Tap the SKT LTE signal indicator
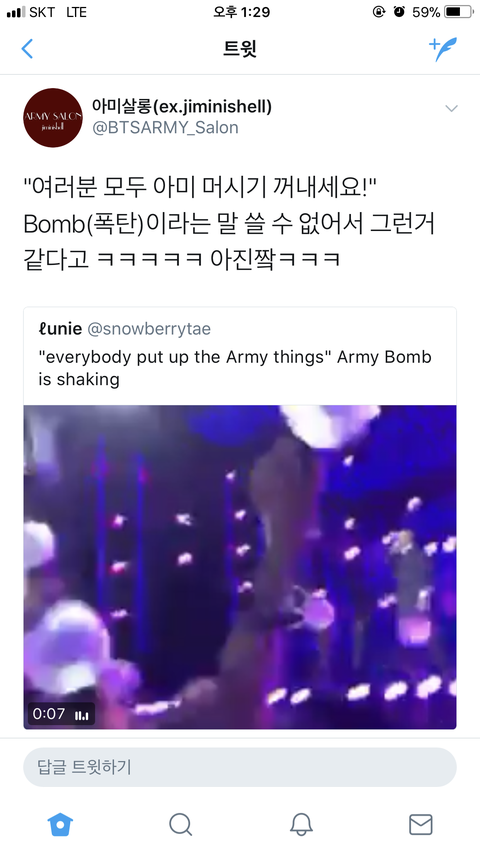The height and width of the screenshot is (853, 480). click(47, 12)
